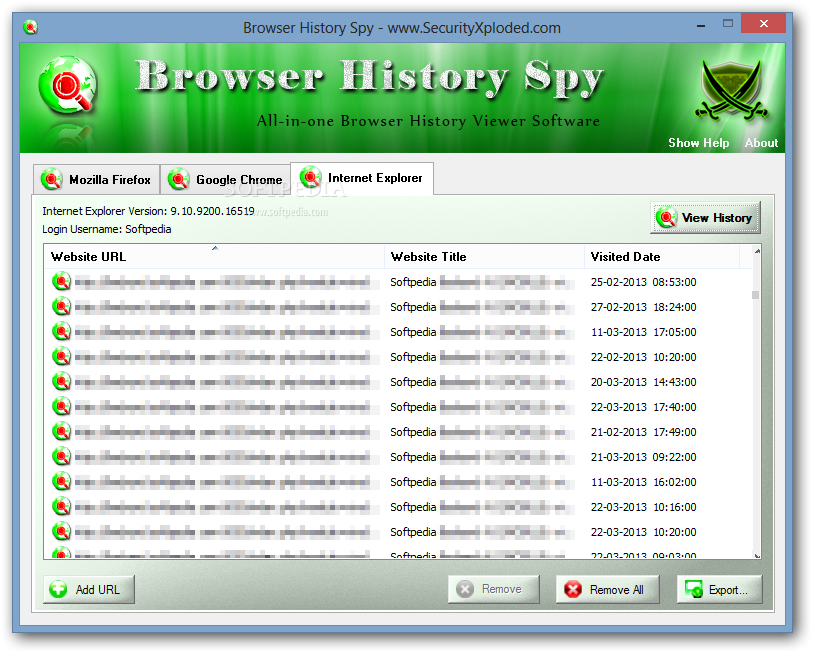Select date cell 21-03-2013 09:22:00
Screen dimensions: 813x653
tap(643, 457)
